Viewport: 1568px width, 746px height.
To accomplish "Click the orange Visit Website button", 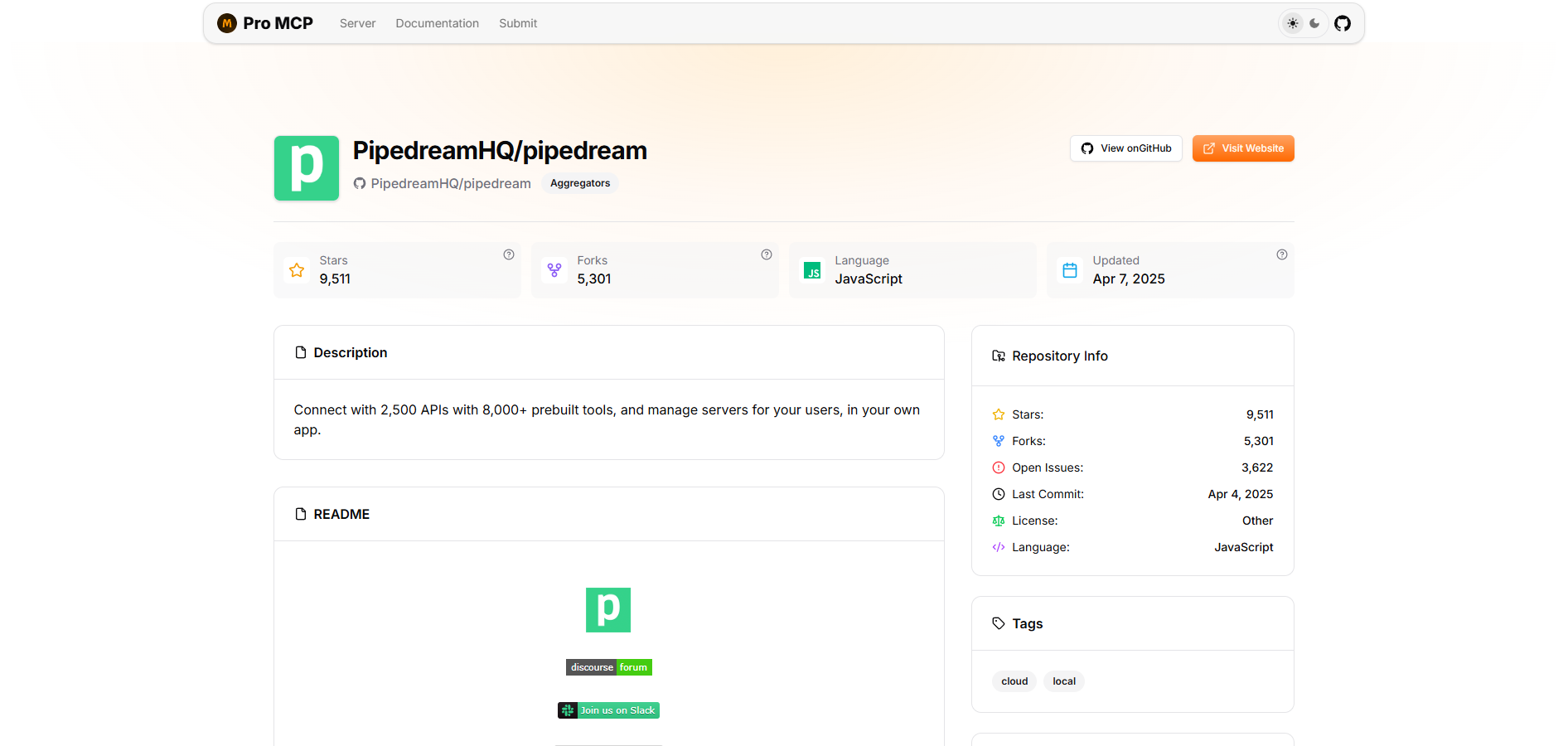I will [1243, 148].
